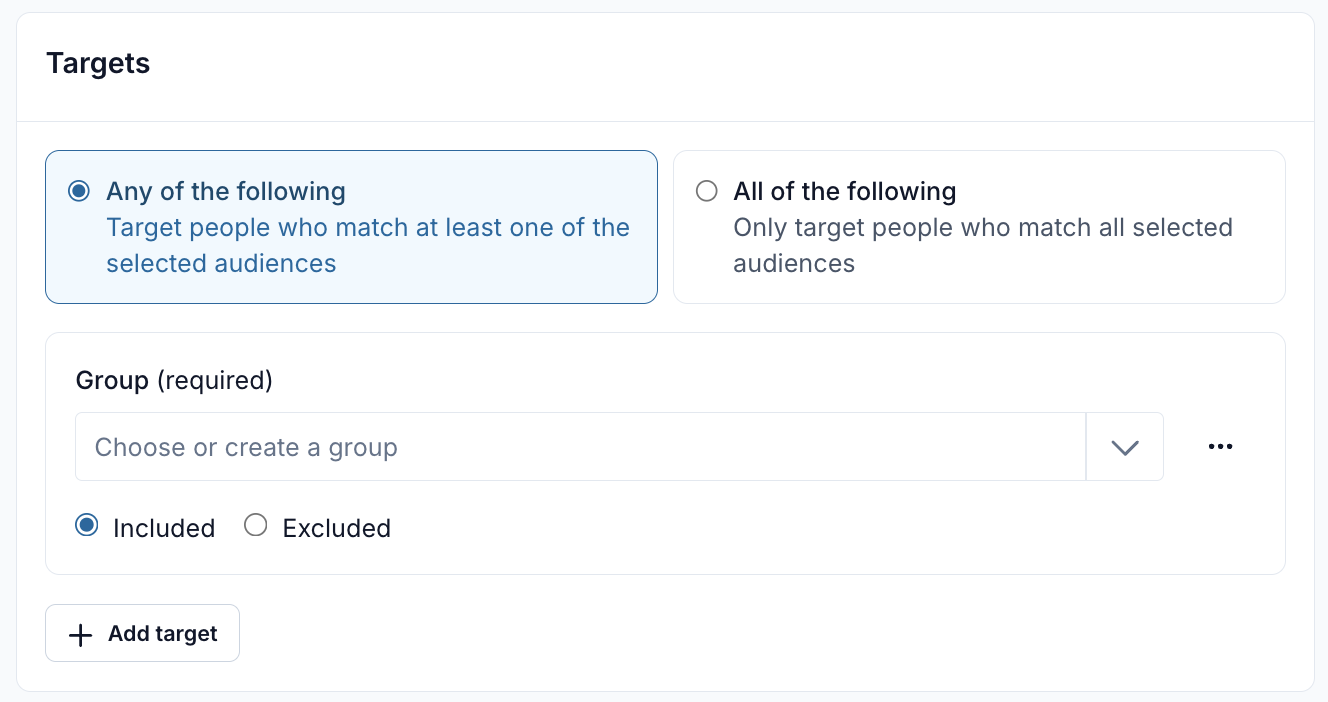Viewport: 1328px width, 702px height.
Task: Click "Target people who match at least one" description
Action: [368, 228]
